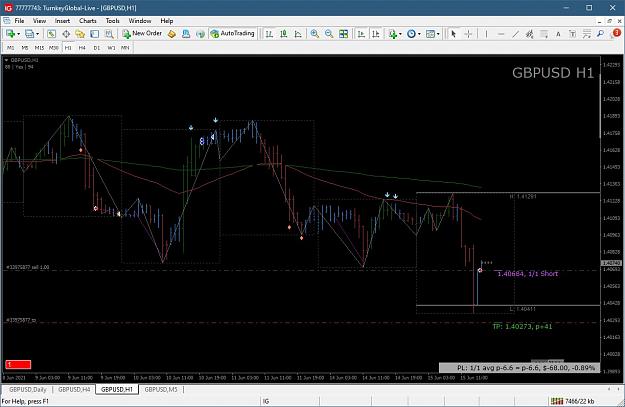The width and height of the screenshot is (625, 407).
Task: Open the Tools menu
Action: click(x=112, y=21)
